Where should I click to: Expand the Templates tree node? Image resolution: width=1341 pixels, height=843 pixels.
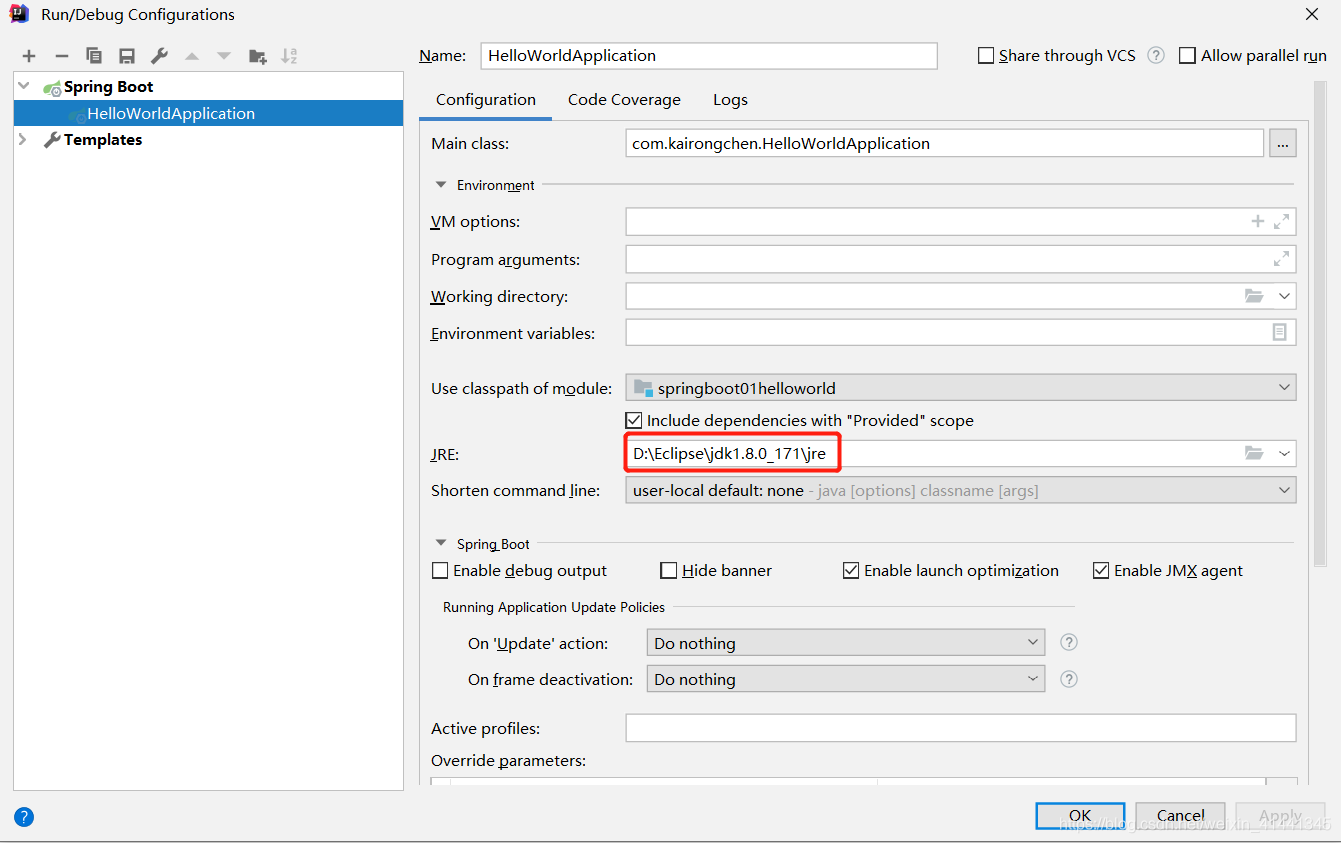pos(22,139)
